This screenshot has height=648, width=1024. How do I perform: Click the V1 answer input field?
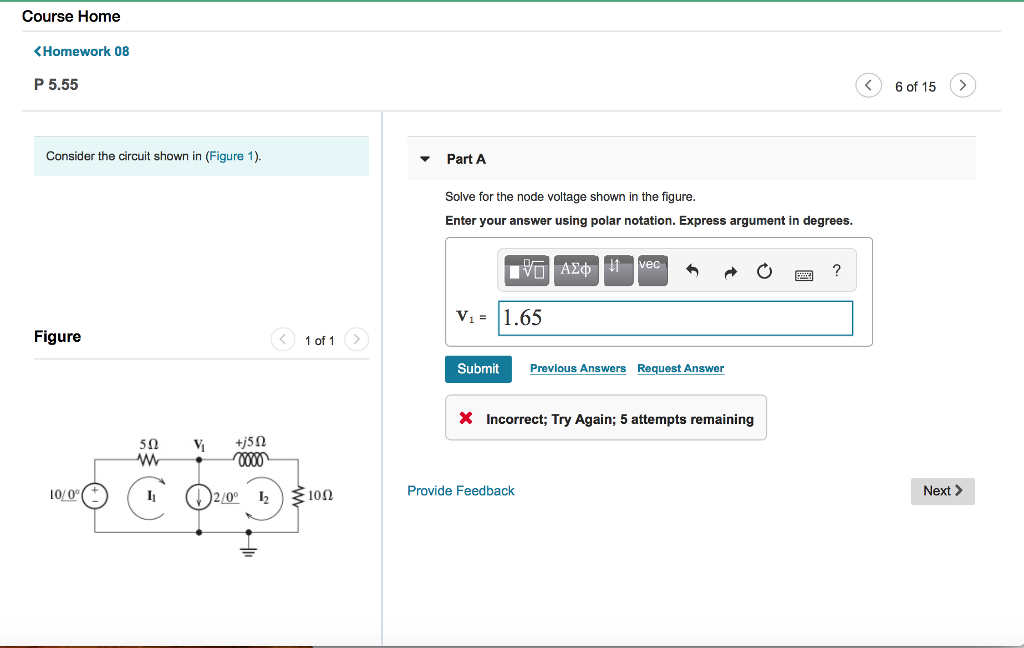coord(675,318)
